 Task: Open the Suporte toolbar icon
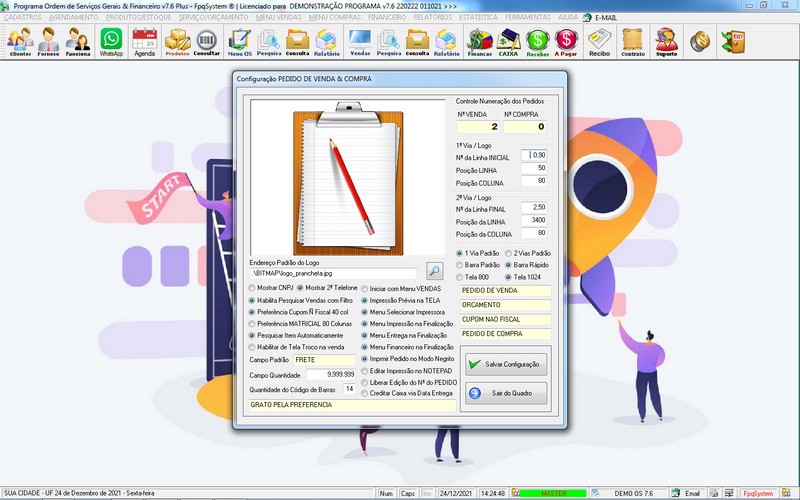(x=666, y=42)
